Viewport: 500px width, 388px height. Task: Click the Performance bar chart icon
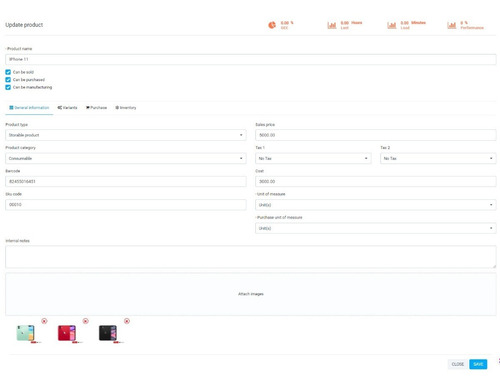pos(452,25)
